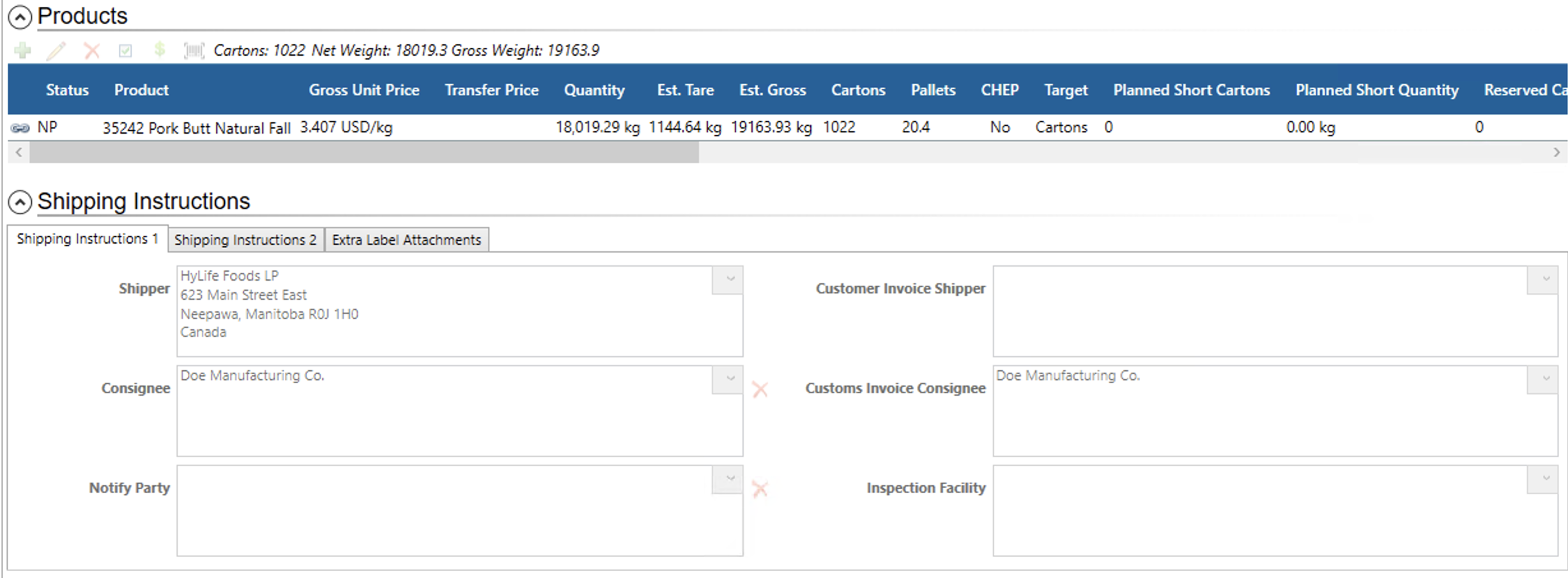Open the Consignee dropdown arrow
Viewport: 1568px width, 578px height.
point(730,379)
